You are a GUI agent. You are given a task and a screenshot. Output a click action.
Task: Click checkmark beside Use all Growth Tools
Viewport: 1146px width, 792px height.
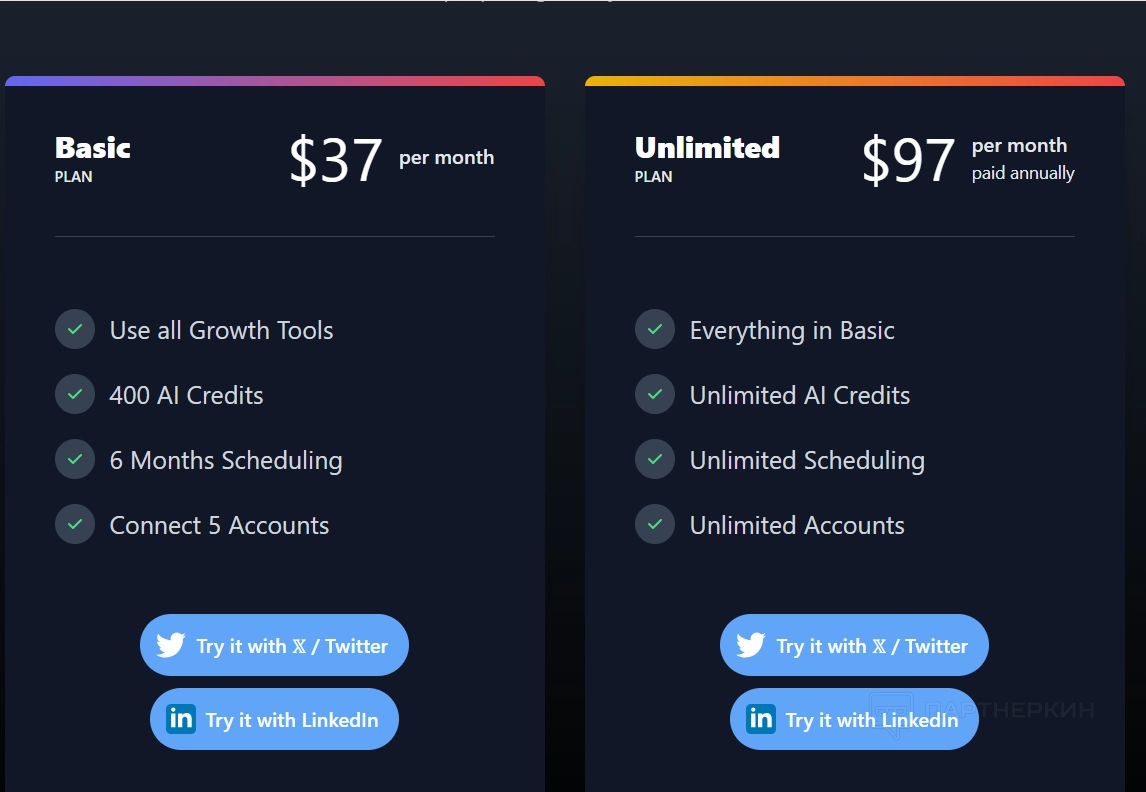(75, 329)
